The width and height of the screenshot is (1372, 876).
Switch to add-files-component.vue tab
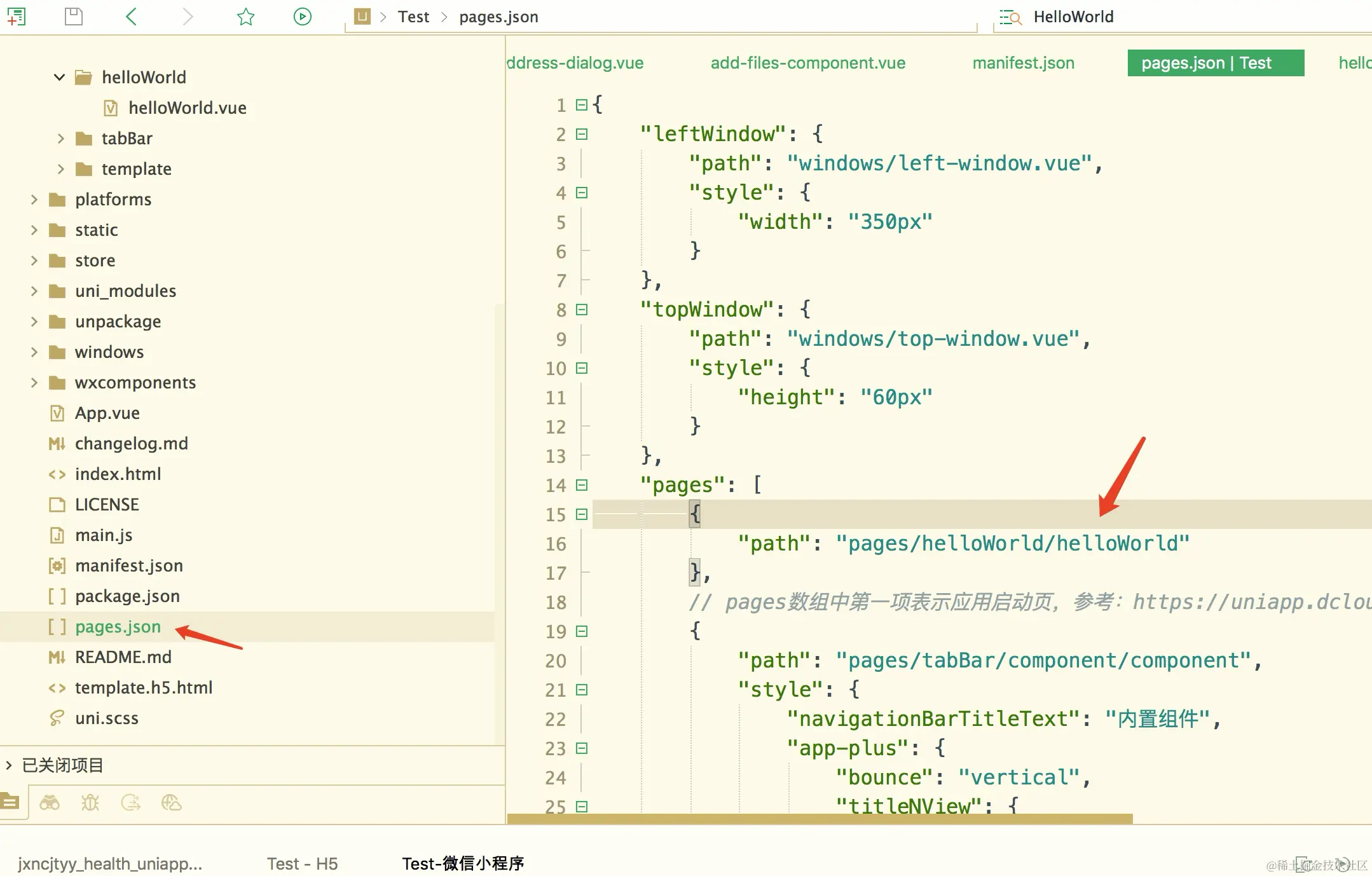(x=808, y=63)
